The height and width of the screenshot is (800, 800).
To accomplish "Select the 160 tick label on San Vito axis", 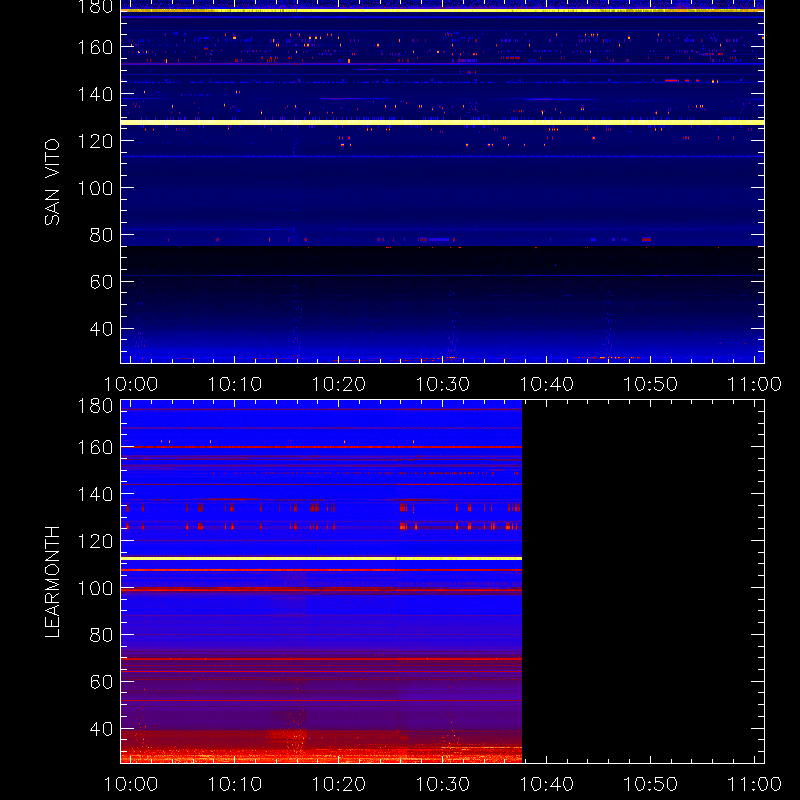I will click(x=95, y=47).
